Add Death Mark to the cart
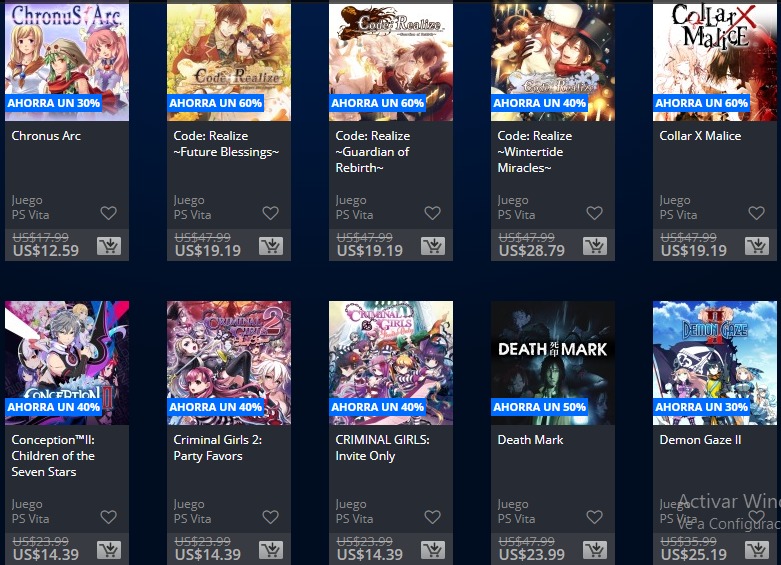Viewport: 781px width, 565px height. pyautogui.click(x=595, y=550)
